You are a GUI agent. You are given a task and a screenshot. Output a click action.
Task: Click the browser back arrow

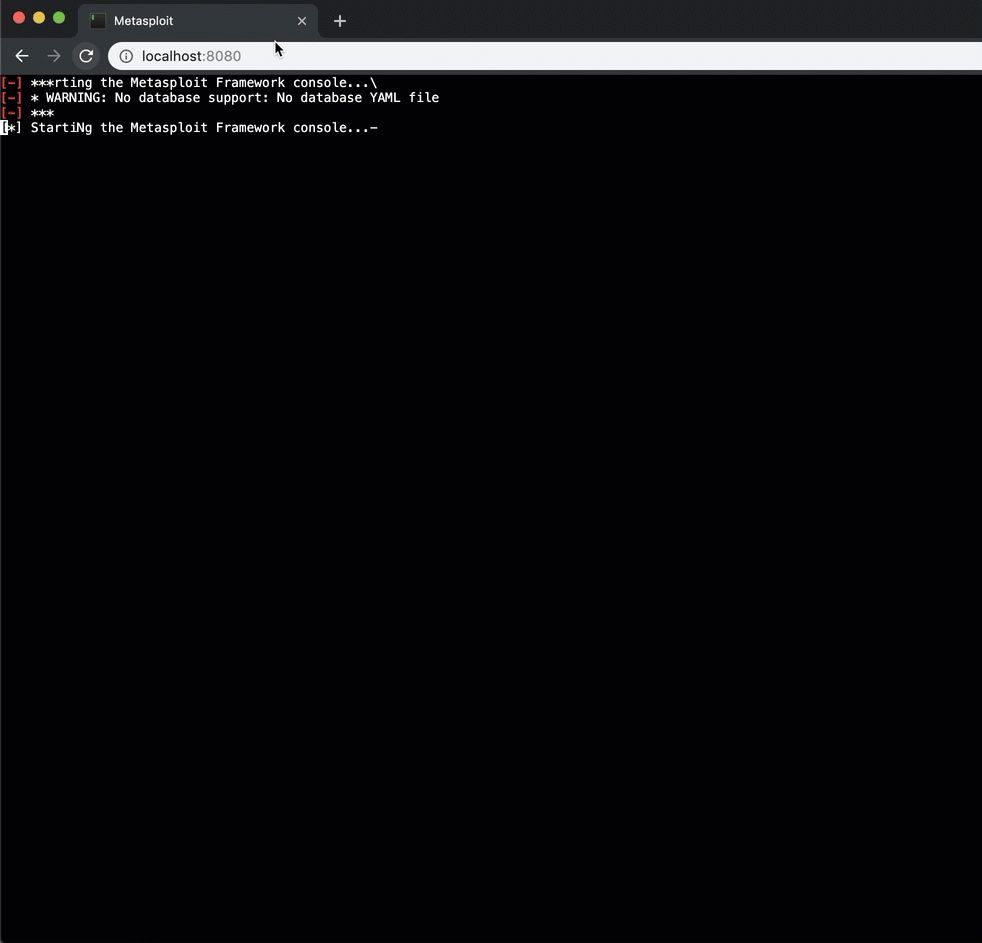coord(22,56)
